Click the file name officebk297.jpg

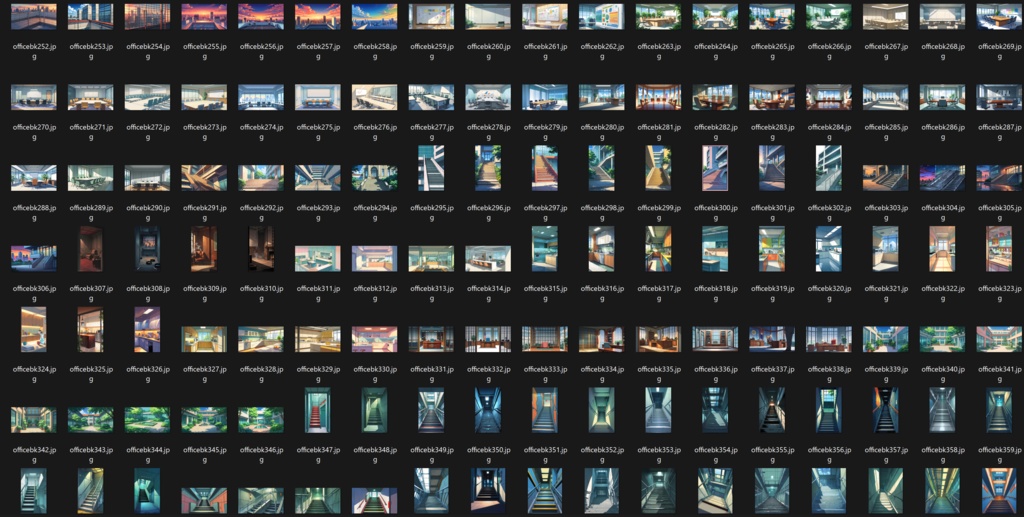tap(545, 213)
